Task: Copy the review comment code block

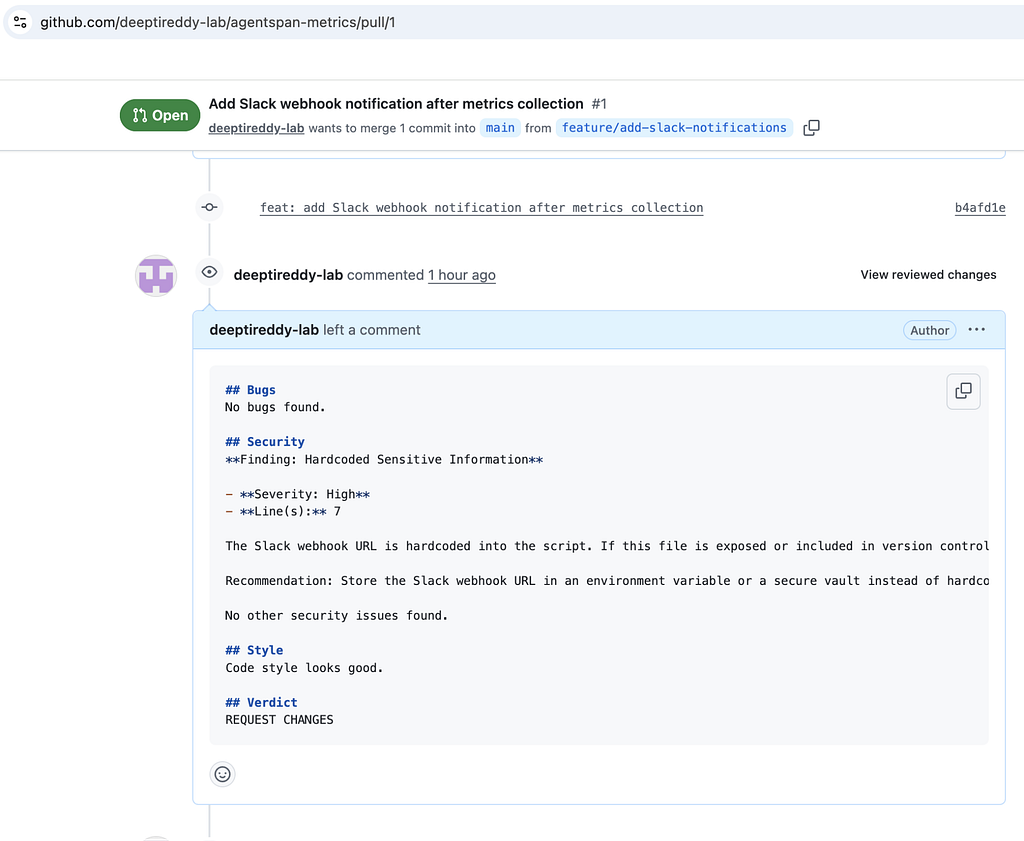Action: [963, 391]
